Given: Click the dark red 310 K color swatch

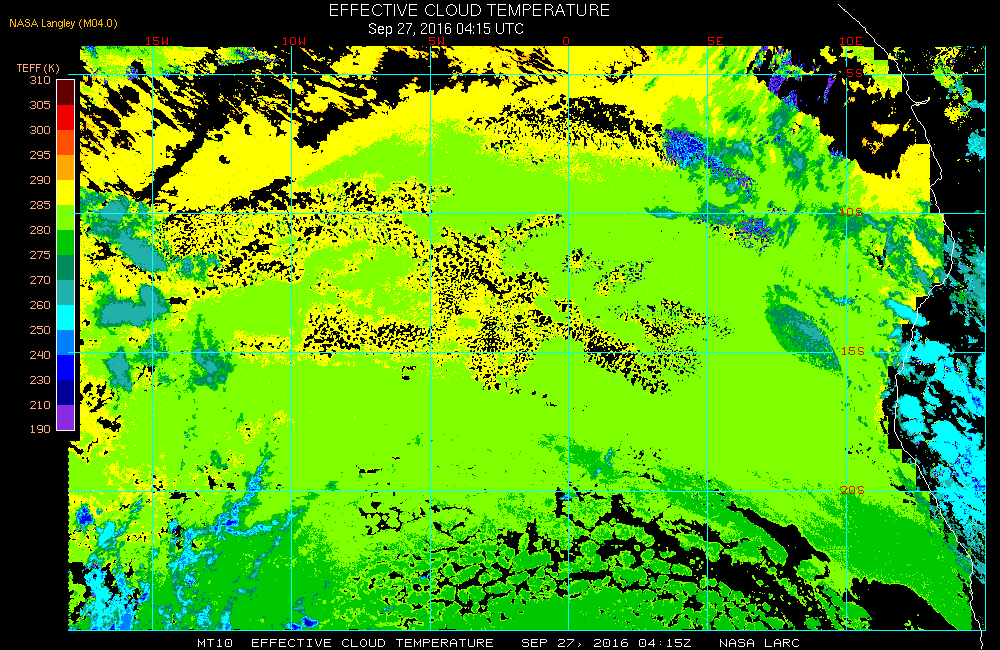Looking at the screenshot, I should (66, 92).
